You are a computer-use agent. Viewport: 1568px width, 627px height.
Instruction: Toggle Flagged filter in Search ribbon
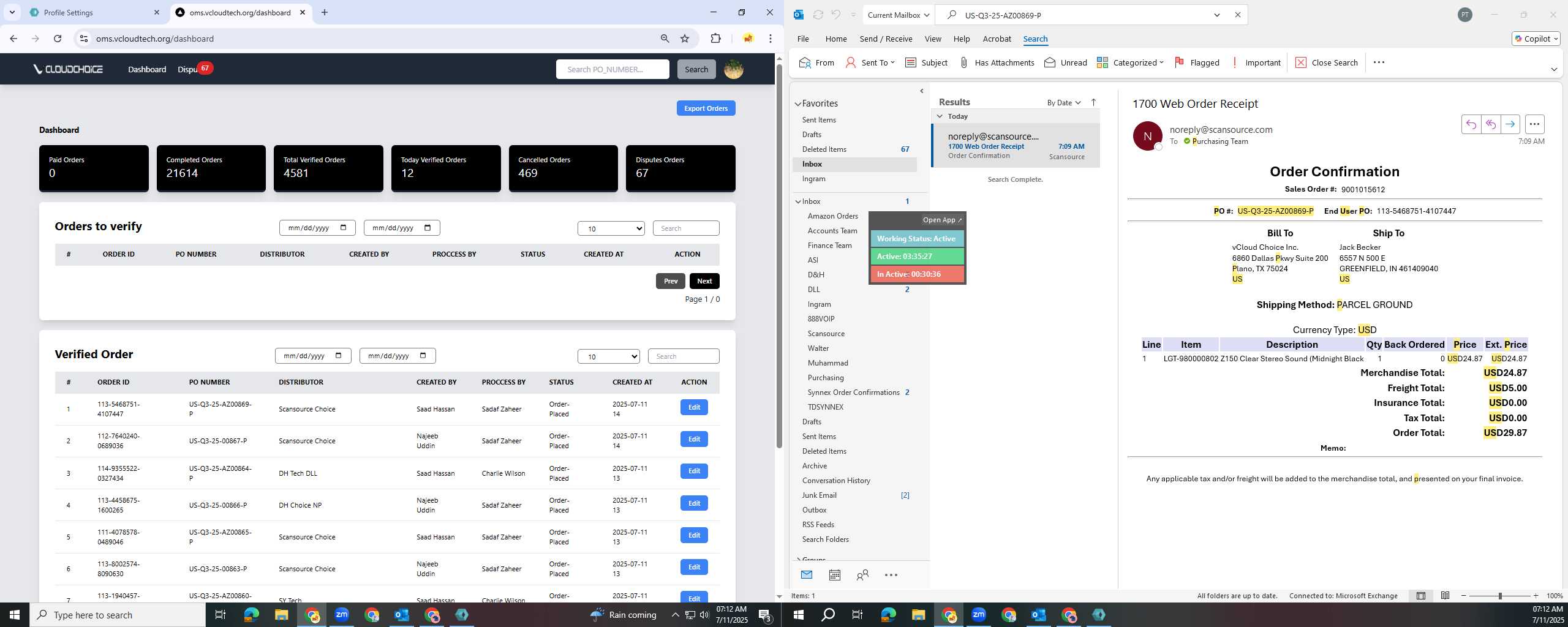pos(1197,62)
